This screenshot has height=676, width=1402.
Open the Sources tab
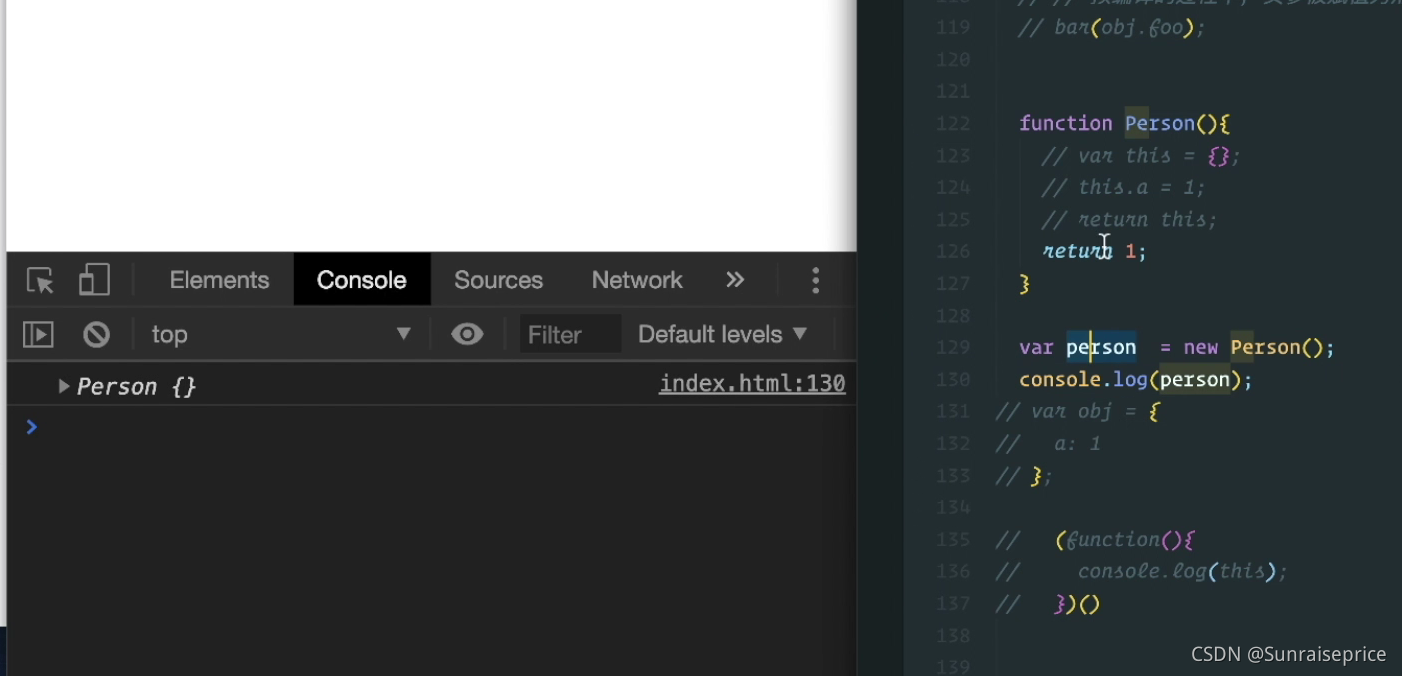pyautogui.click(x=498, y=280)
